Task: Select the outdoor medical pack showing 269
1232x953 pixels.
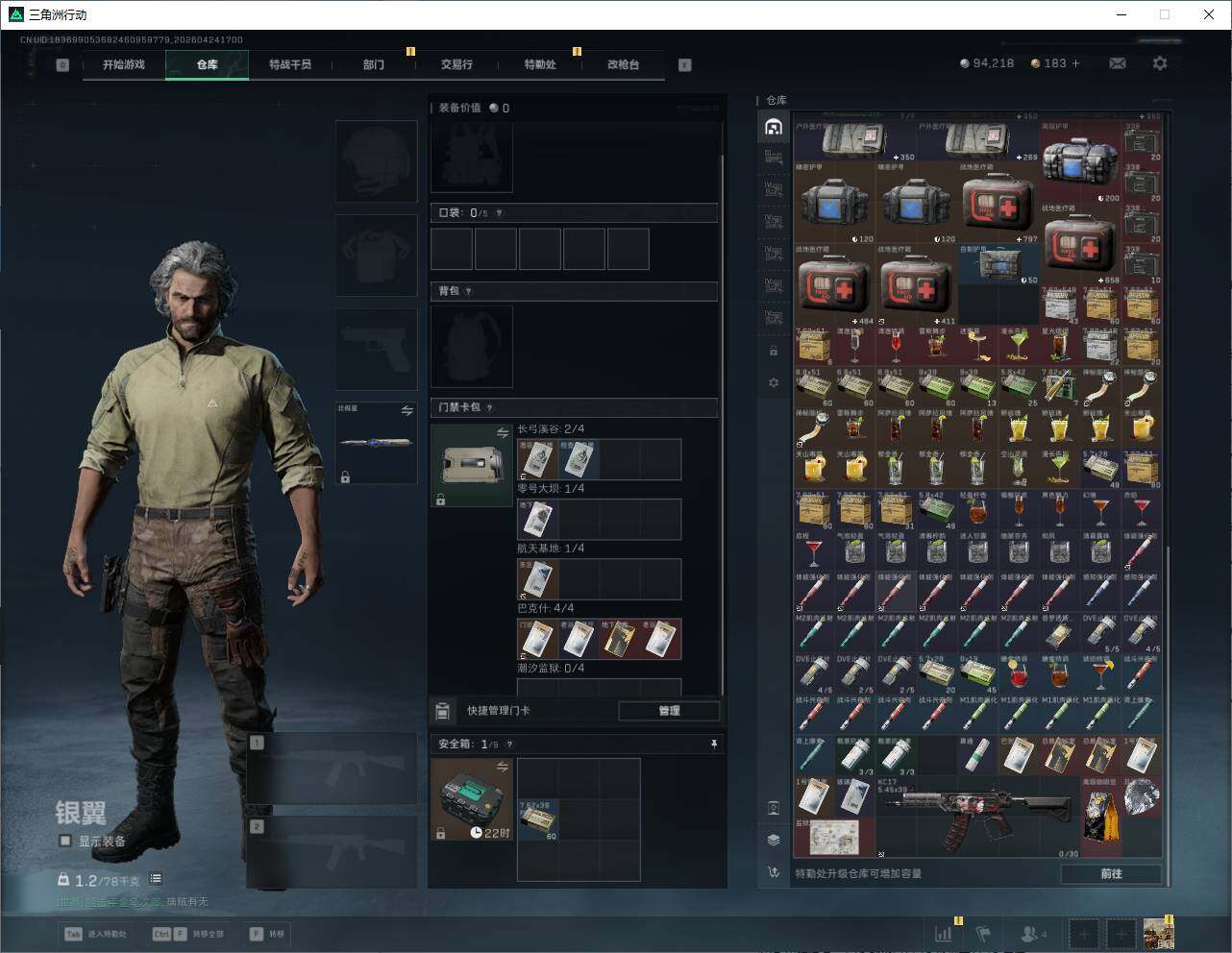Action: [977, 140]
